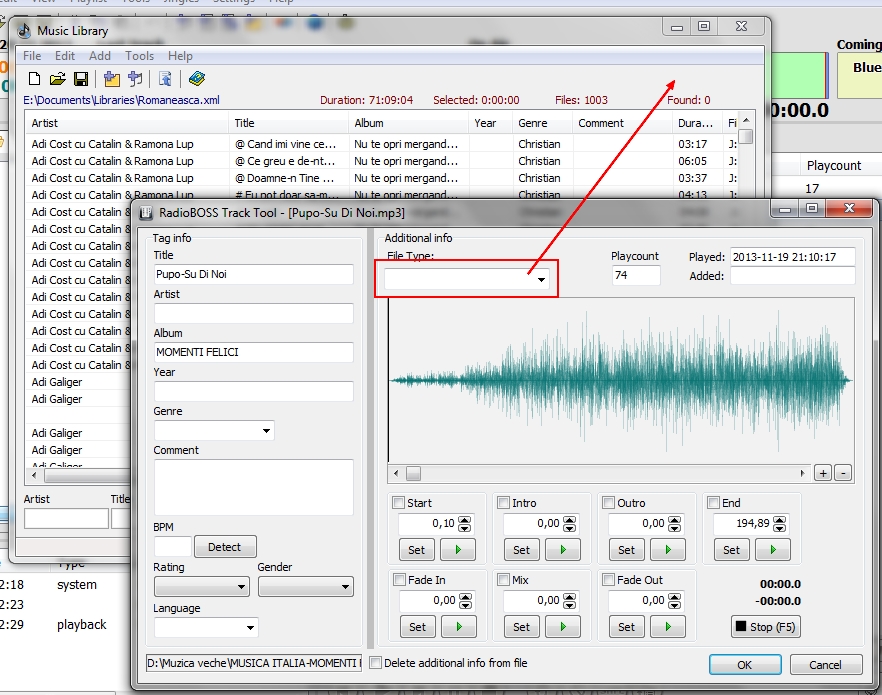
Task: Zoom in on the waveform with plus
Action: pyautogui.click(x=823, y=473)
